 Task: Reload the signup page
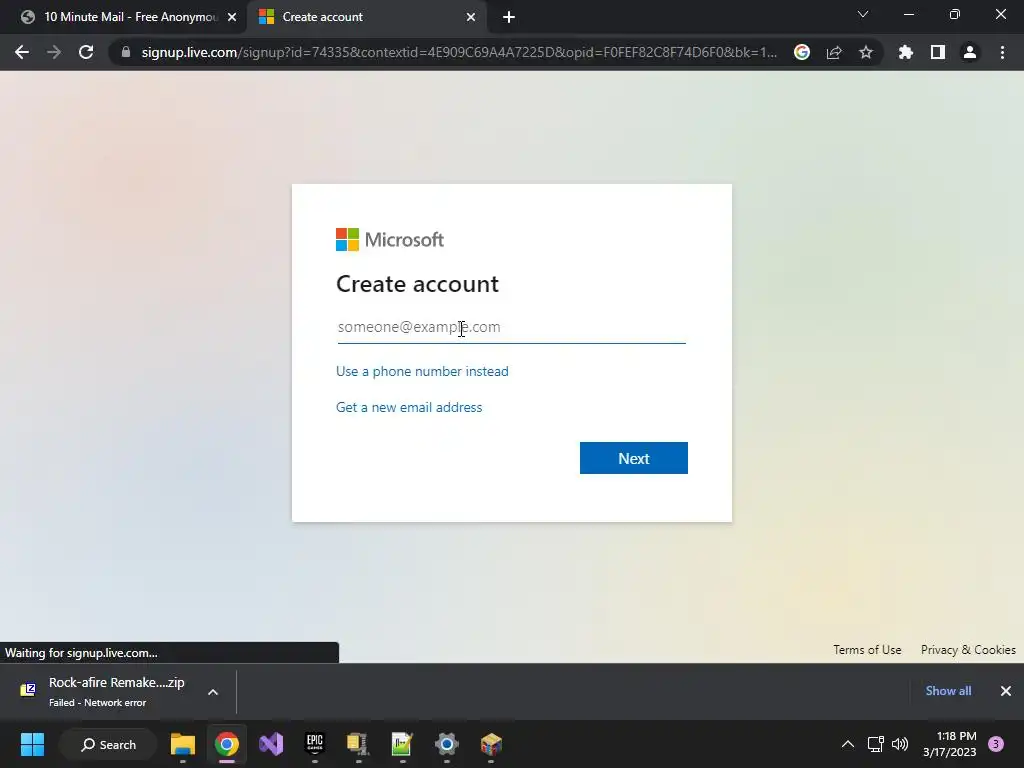point(86,52)
